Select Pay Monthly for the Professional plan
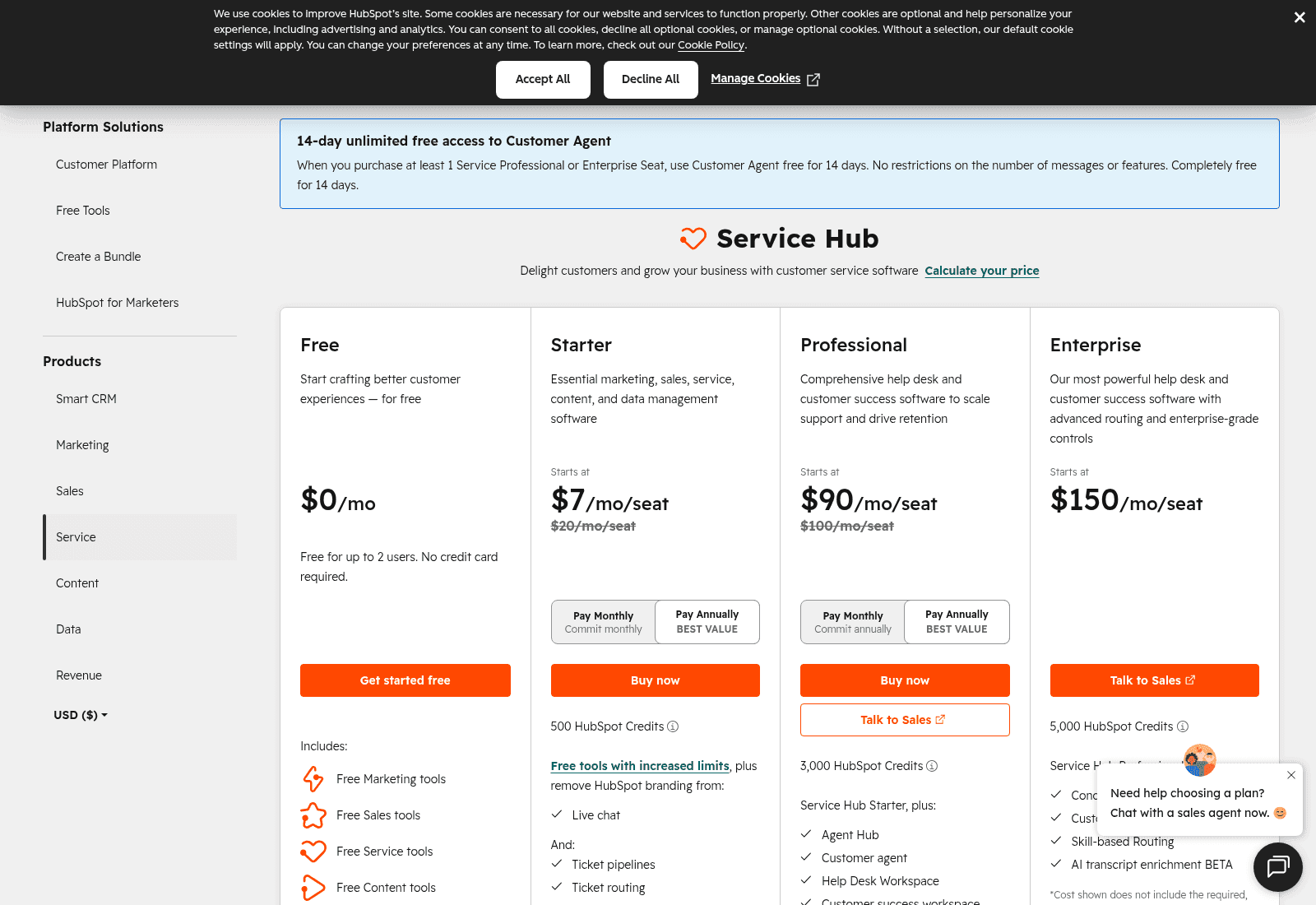1316x905 pixels. (853, 622)
